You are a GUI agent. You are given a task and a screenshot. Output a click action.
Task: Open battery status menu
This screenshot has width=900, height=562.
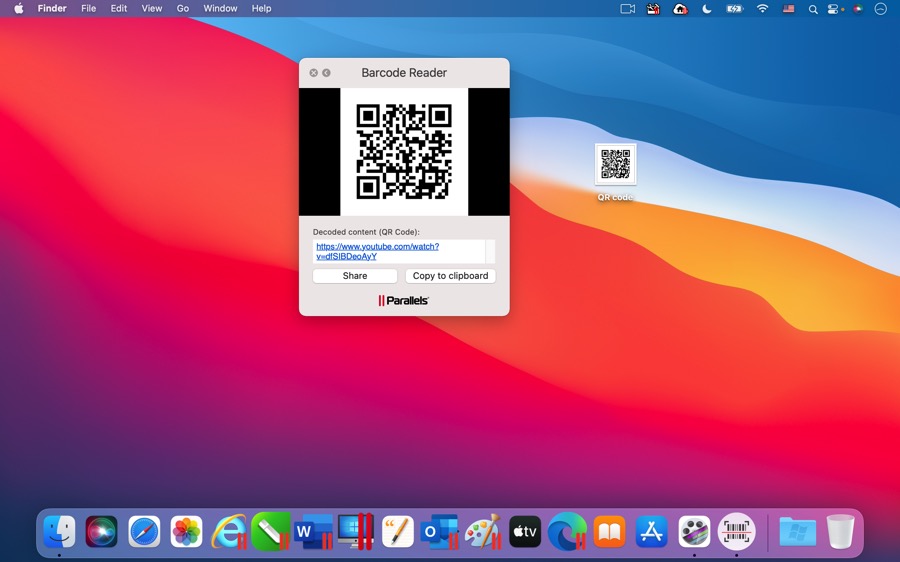click(x=735, y=9)
